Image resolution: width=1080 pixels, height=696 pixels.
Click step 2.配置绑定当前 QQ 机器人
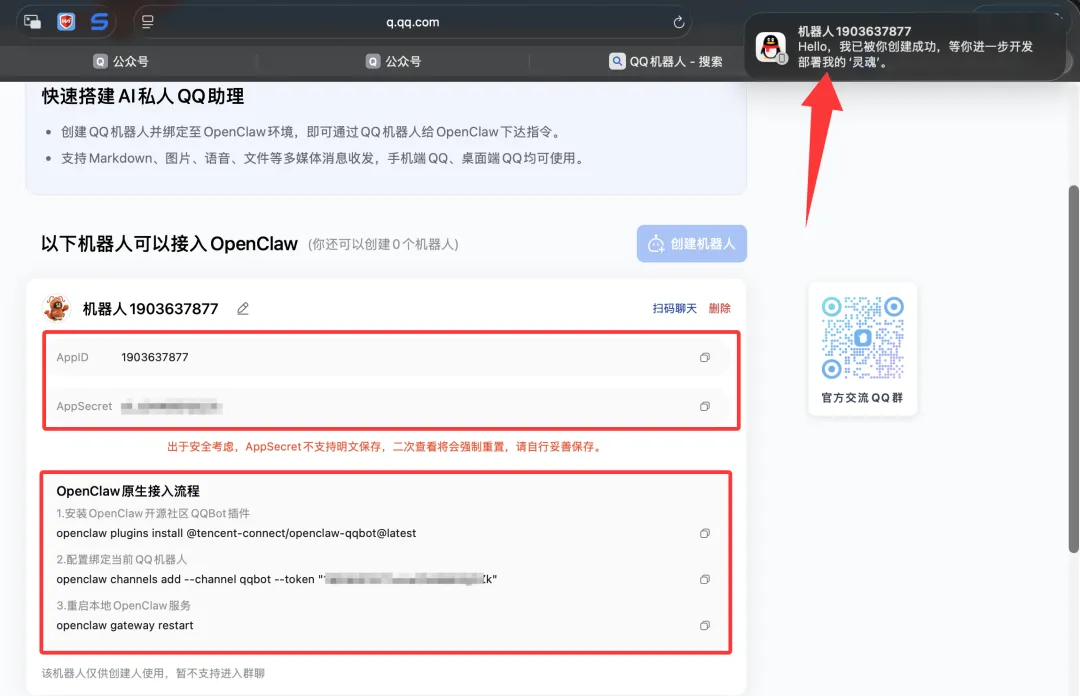[121, 560]
